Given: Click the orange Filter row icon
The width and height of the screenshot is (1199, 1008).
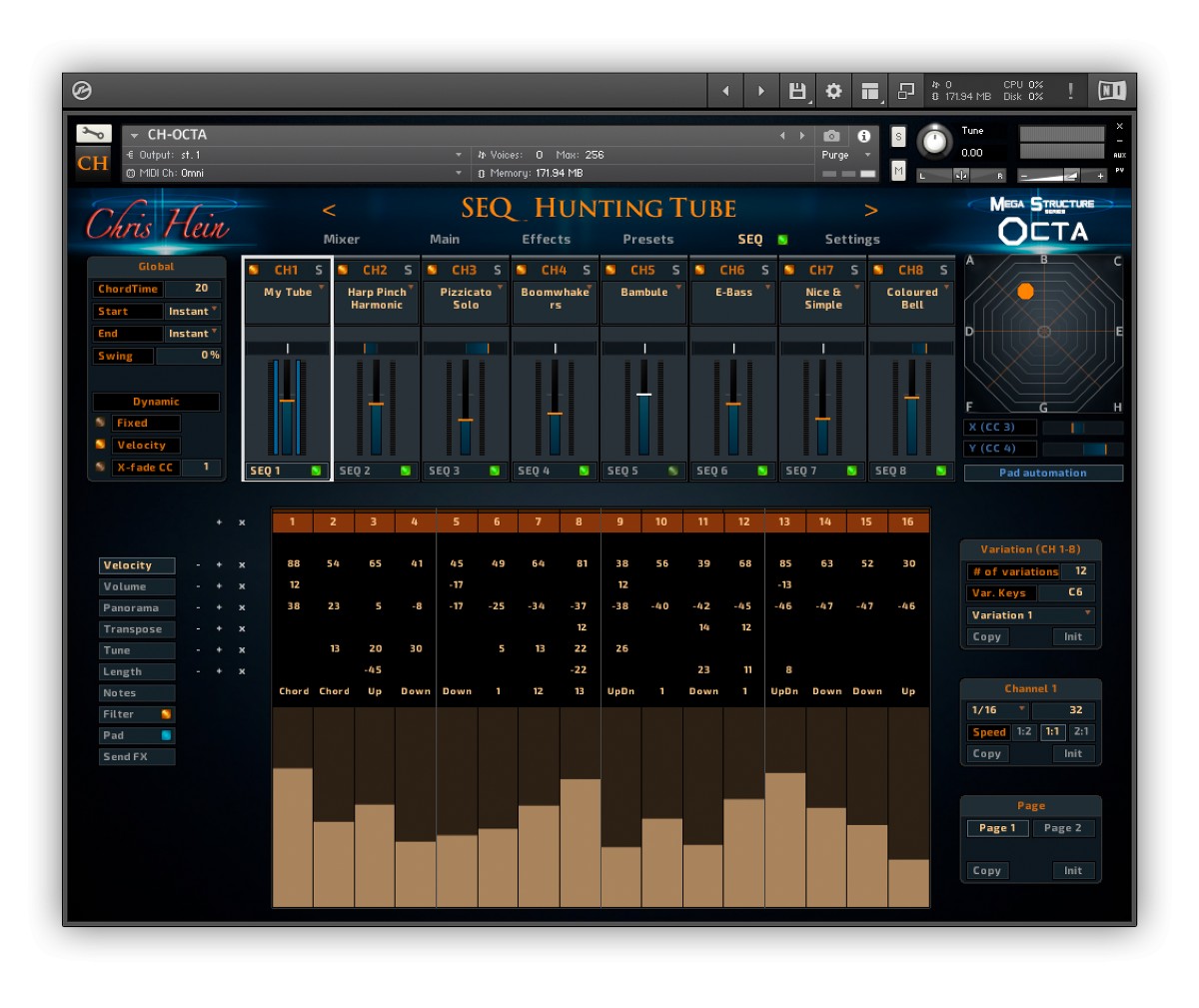Looking at the screenshot, I should [164, 713].
